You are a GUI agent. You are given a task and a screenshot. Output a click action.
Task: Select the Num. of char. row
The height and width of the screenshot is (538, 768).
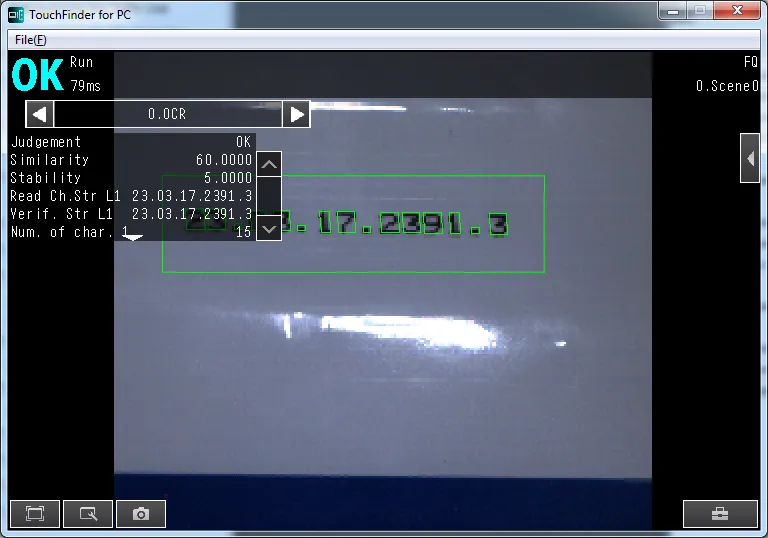(130, 232)
